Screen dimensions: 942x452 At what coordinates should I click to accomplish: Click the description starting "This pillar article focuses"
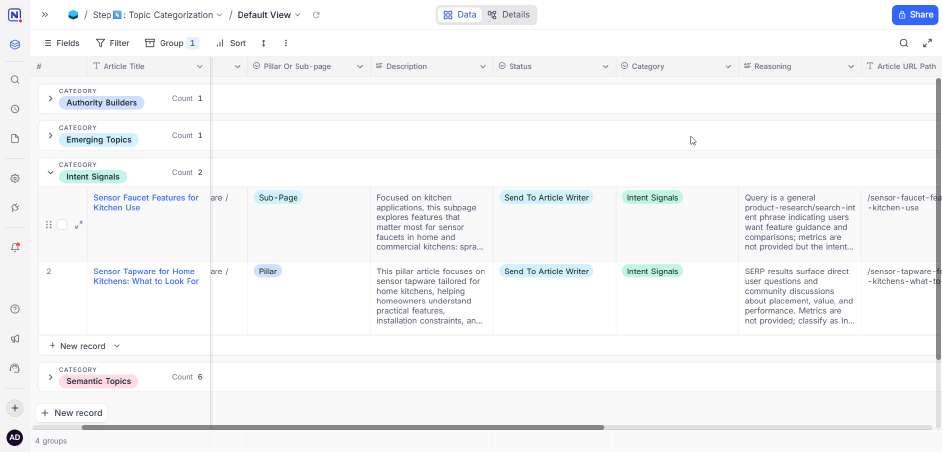tap(431, 296)
